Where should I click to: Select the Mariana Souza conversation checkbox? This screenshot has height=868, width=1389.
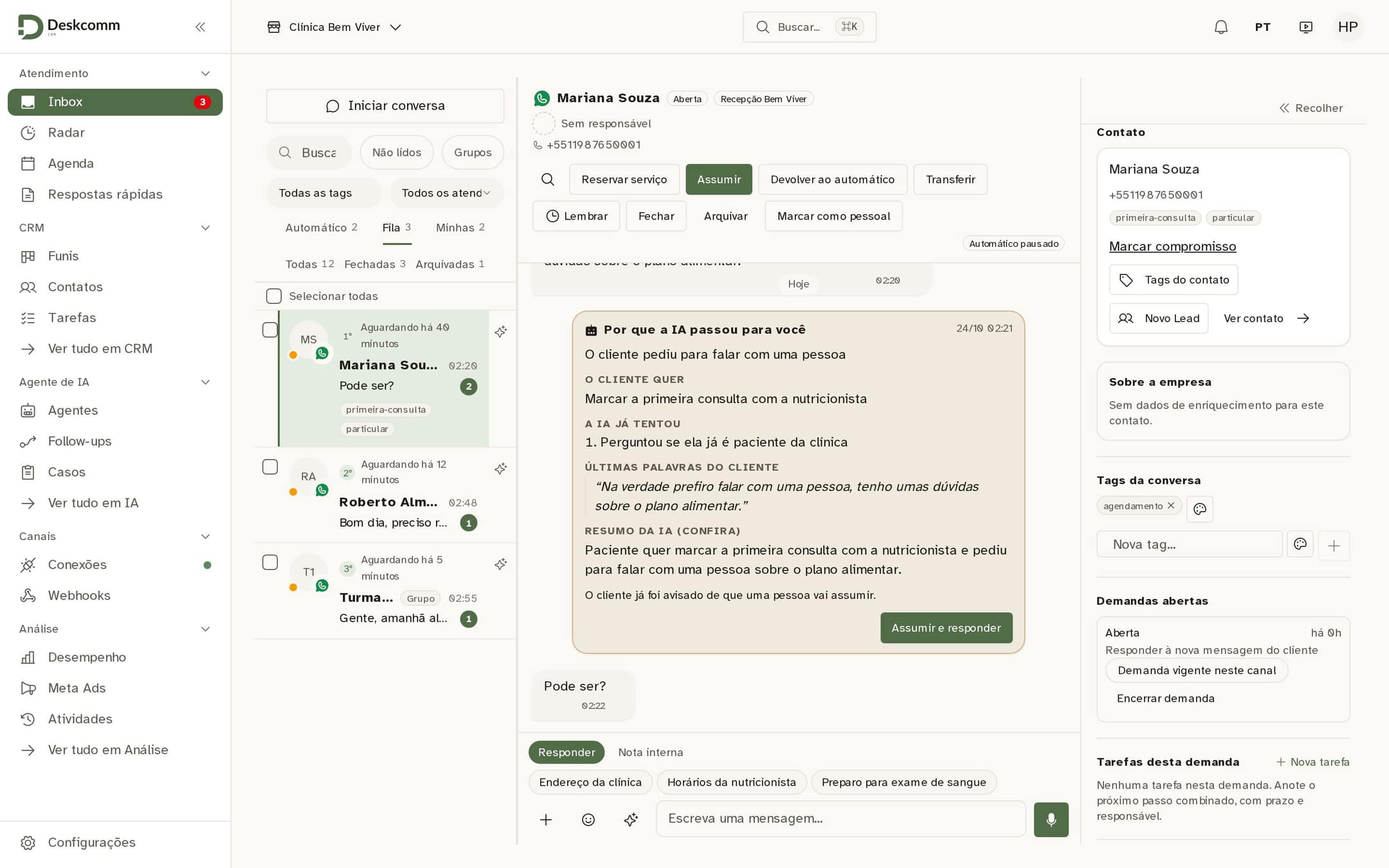[x=270, y=330]
